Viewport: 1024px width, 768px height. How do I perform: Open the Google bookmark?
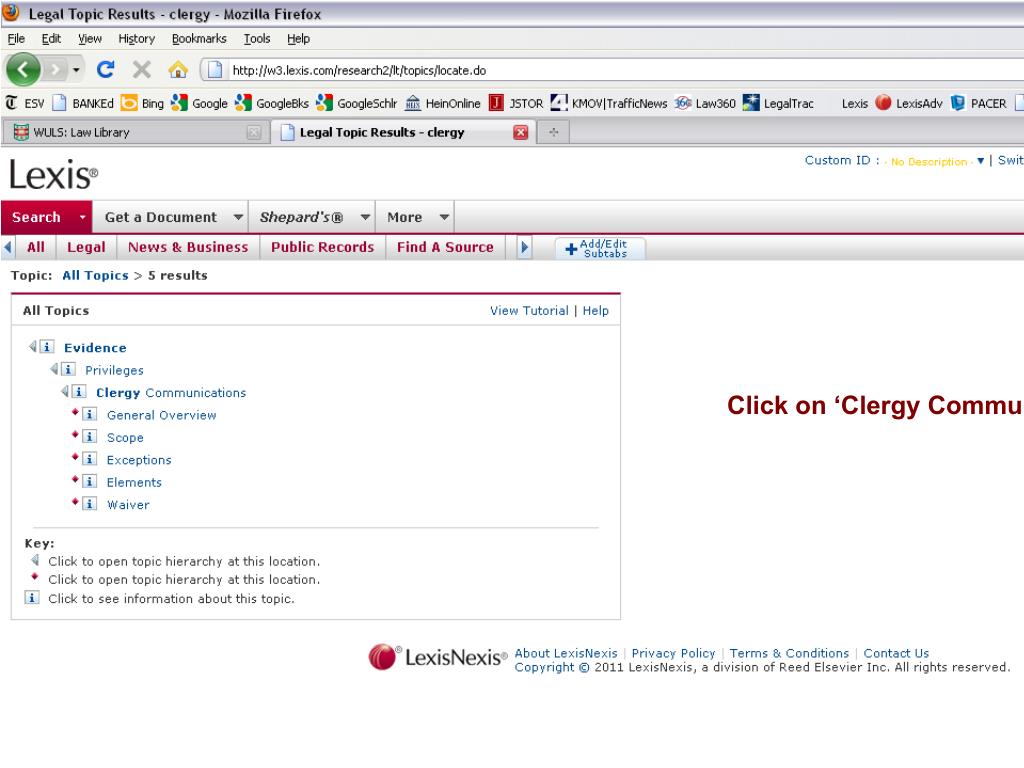point(199,103)
